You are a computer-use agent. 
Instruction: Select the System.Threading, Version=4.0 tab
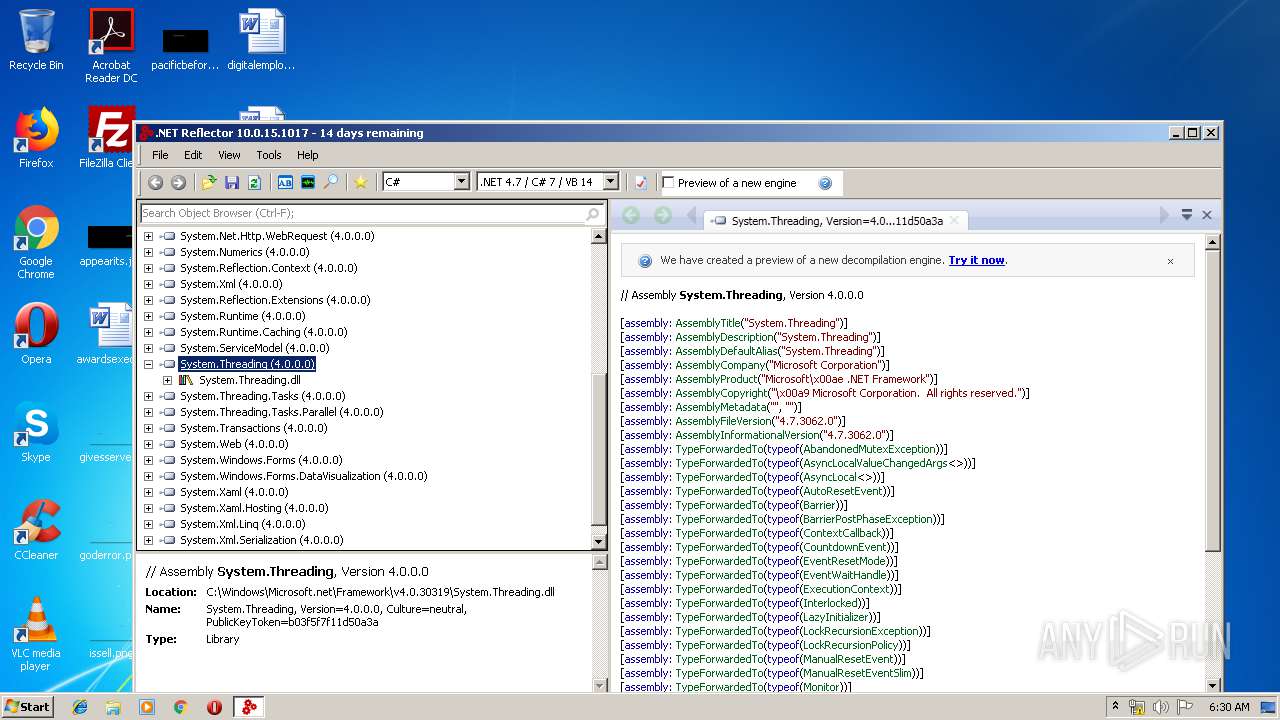[836, 220]
